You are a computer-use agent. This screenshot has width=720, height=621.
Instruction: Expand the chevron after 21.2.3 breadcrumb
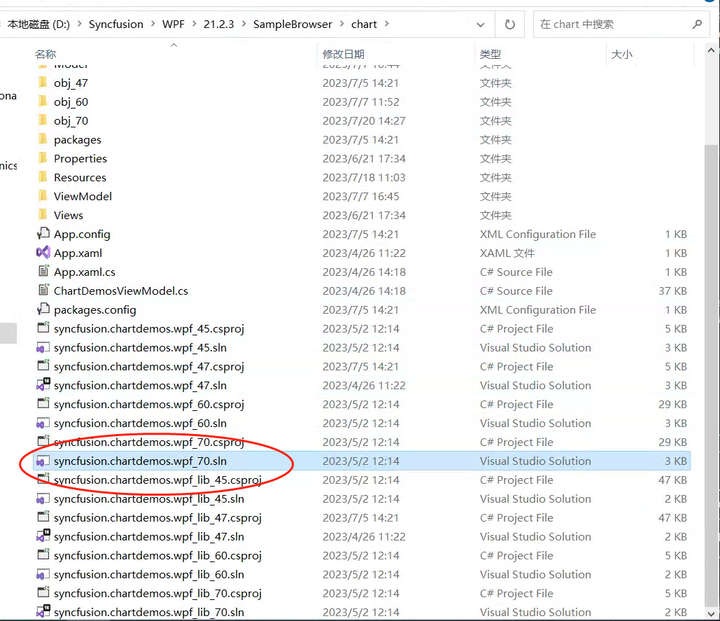click(243, 24)
